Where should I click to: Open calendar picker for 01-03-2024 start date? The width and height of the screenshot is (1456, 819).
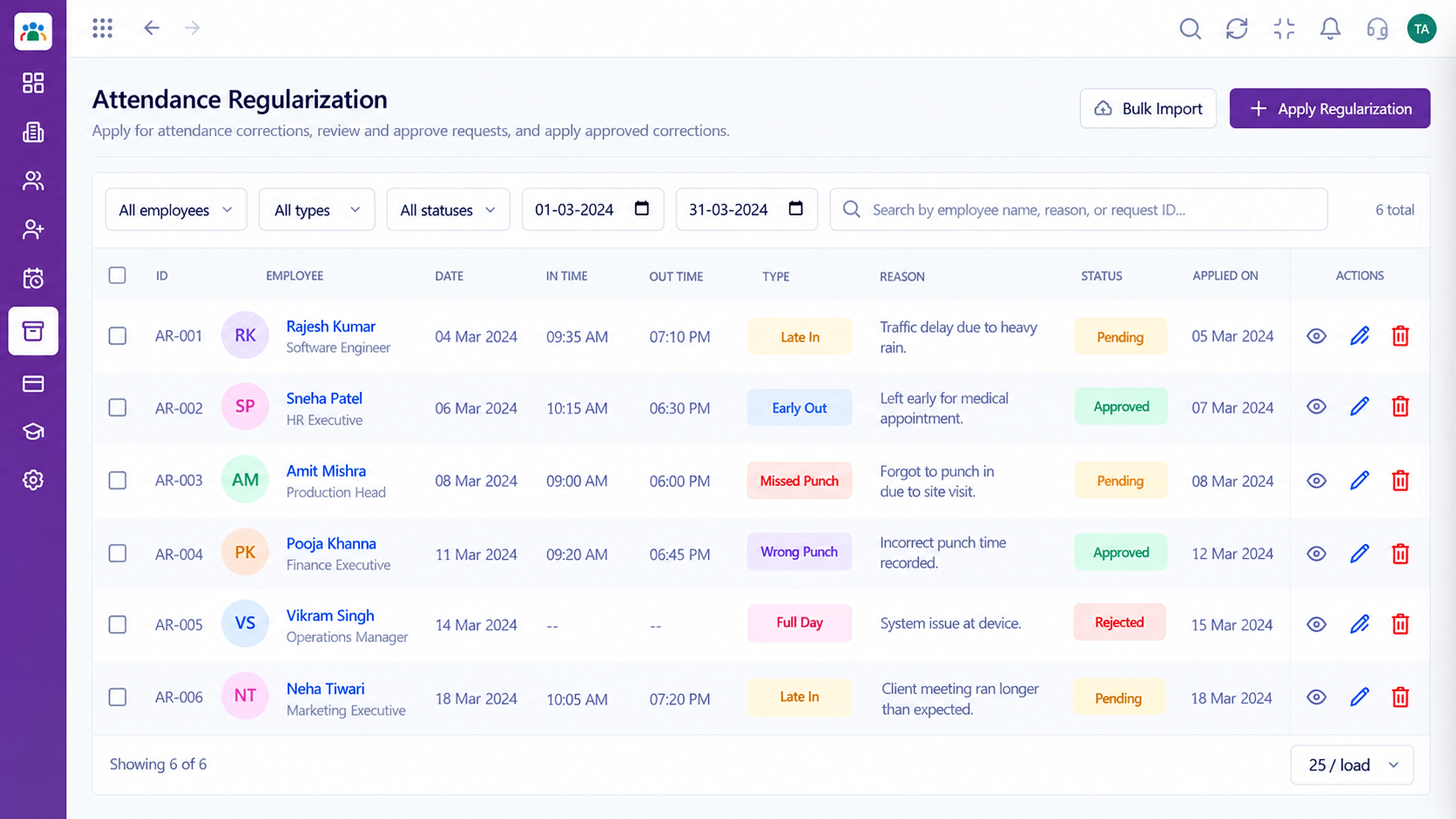641,208
